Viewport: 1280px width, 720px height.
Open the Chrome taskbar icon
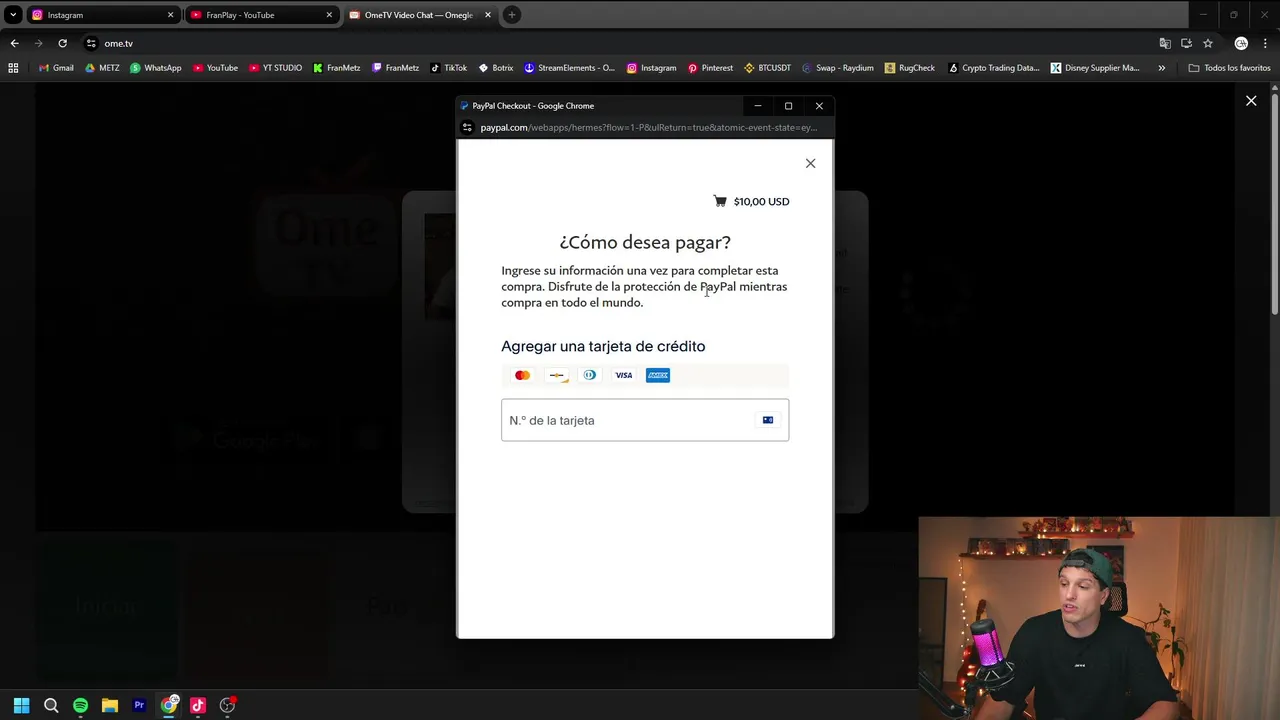tap(169, 705)
